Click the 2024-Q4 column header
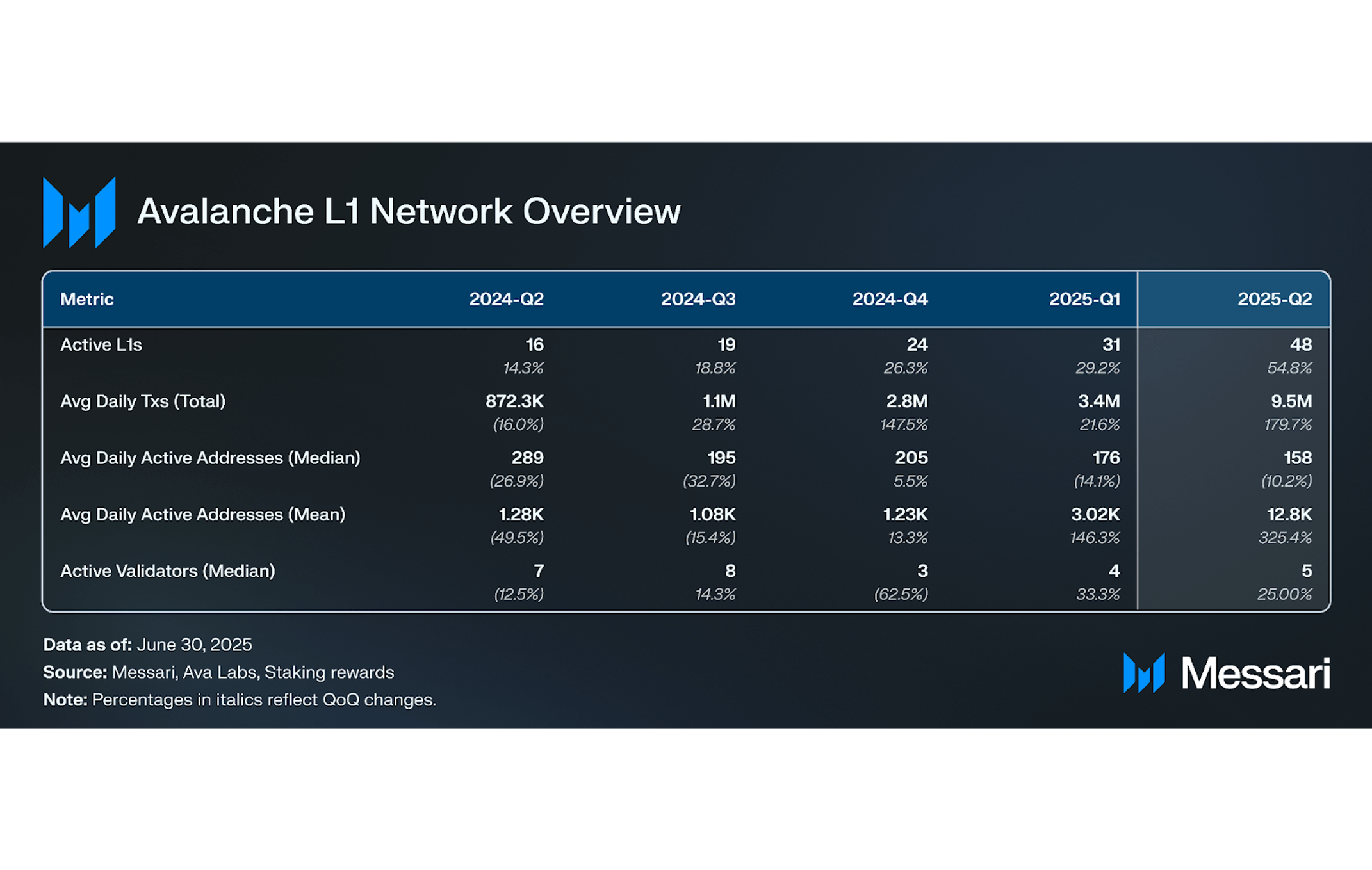Screen dimensions: 1372x870 pos(890,299)
